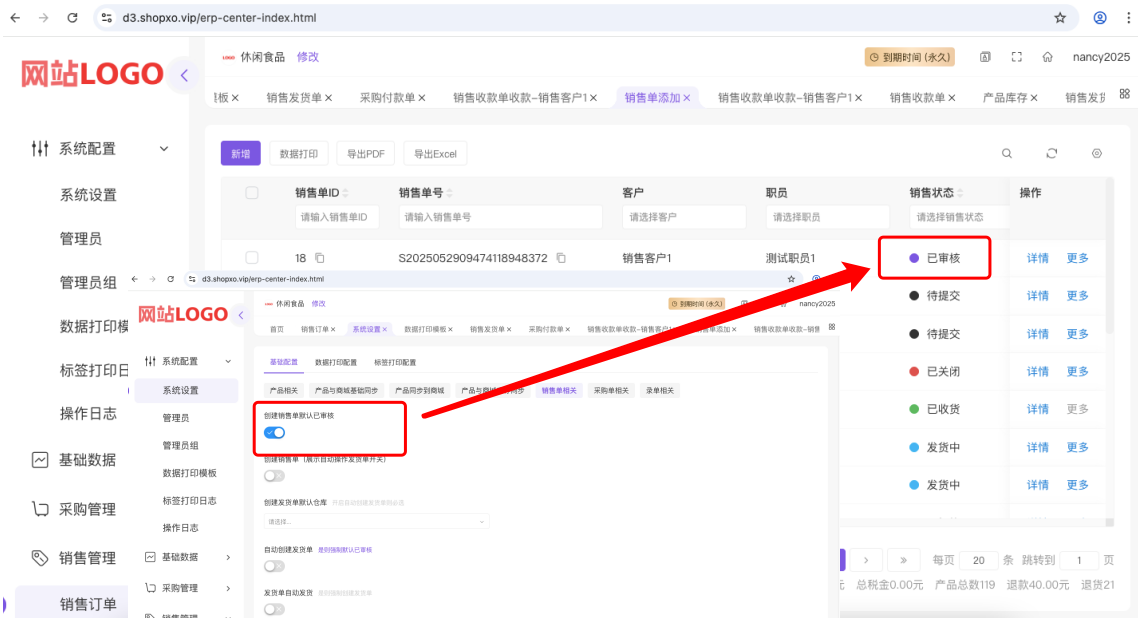Sort the table by 销售单号 column
This screenshot has width=1138, height=618.
point(449,193)
